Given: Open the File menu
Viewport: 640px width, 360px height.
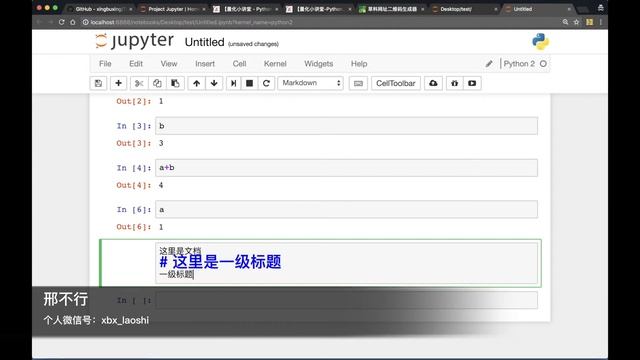Looking at the screenshot, I should coord(105,64).
